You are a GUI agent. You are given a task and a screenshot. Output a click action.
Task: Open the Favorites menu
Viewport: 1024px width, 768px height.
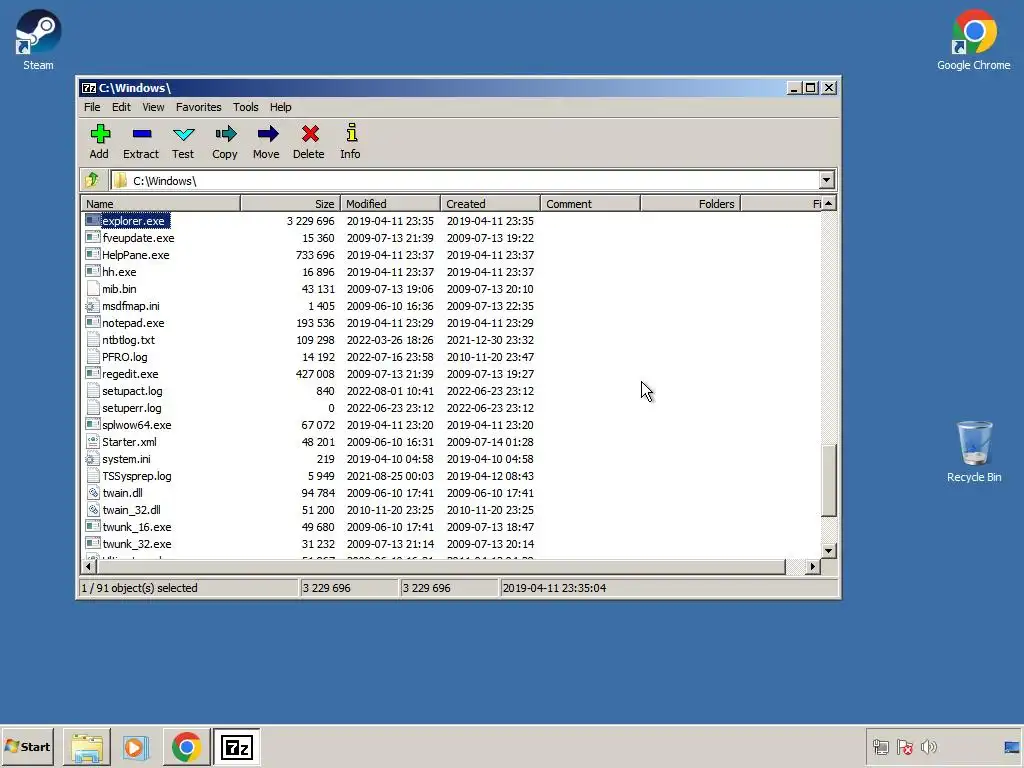pos(199,107)
